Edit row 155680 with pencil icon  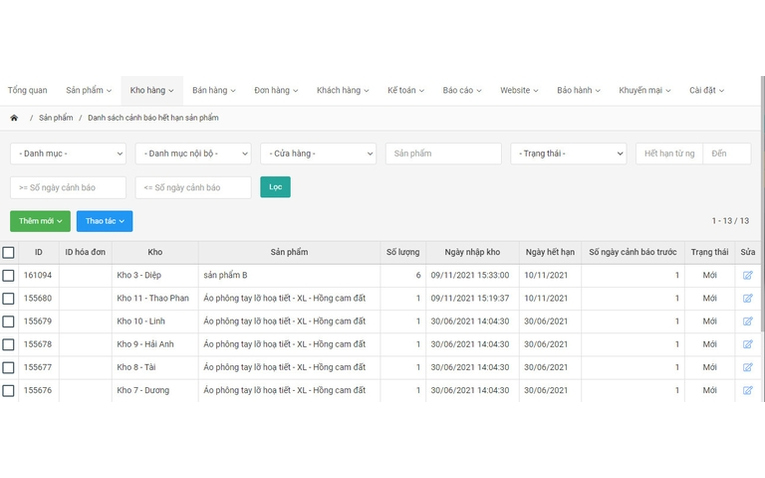(747, 298)
